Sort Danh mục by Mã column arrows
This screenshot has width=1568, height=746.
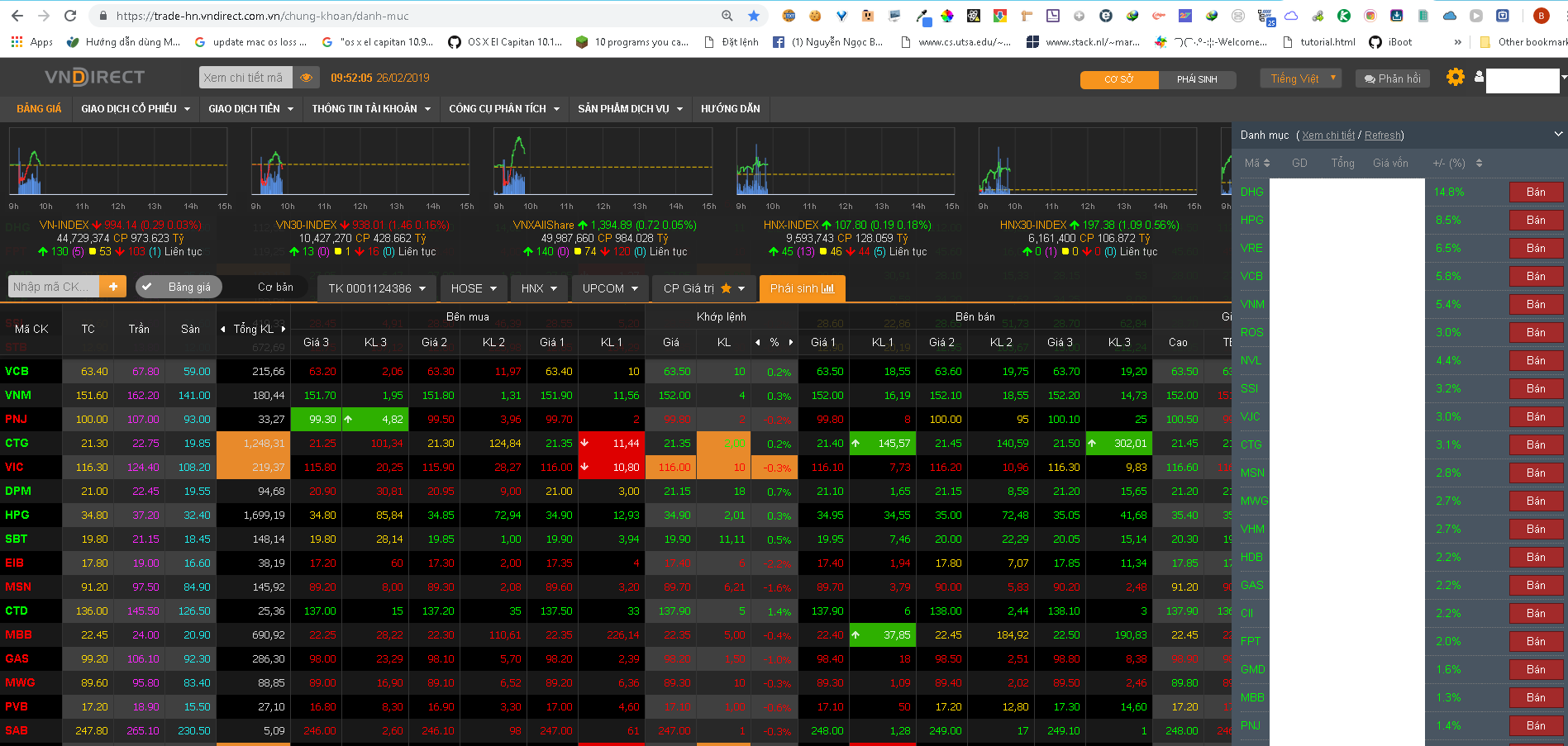pos(1266,164)
